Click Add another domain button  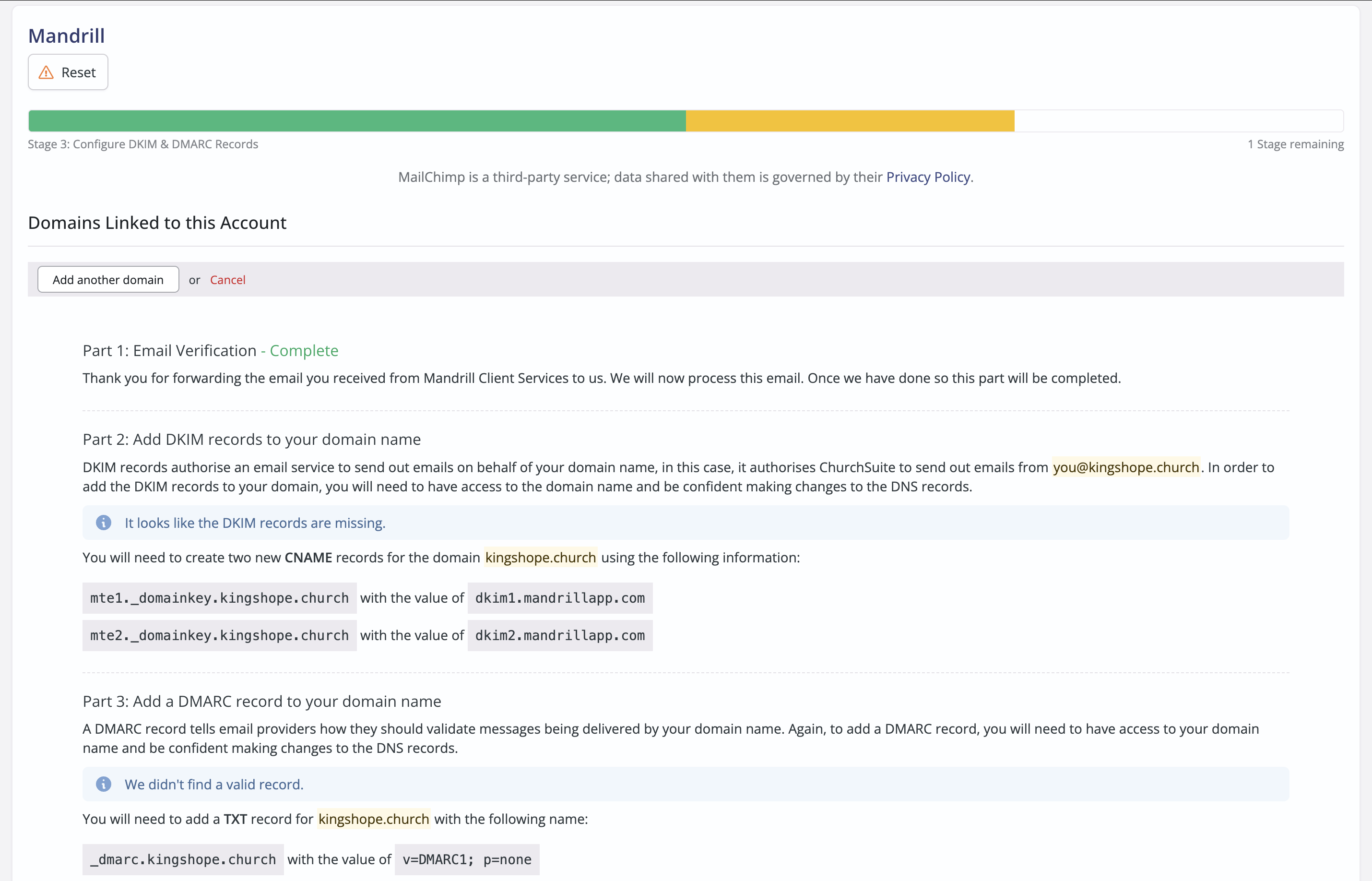108,279
